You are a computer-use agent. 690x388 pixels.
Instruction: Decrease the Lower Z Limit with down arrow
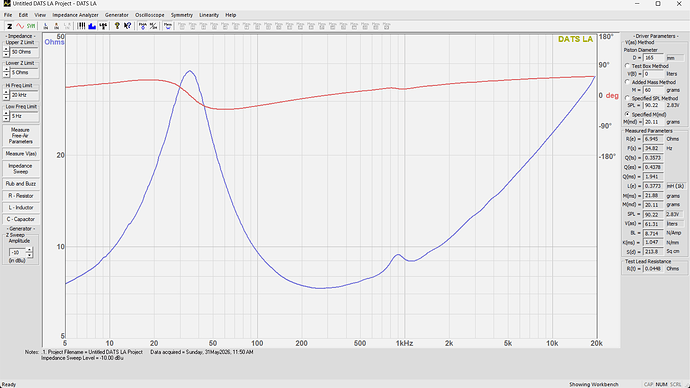(x=6, y=75)
